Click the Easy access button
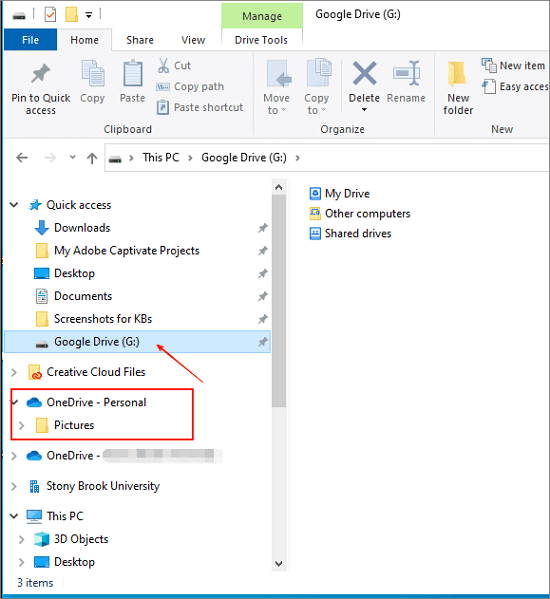 515,87
